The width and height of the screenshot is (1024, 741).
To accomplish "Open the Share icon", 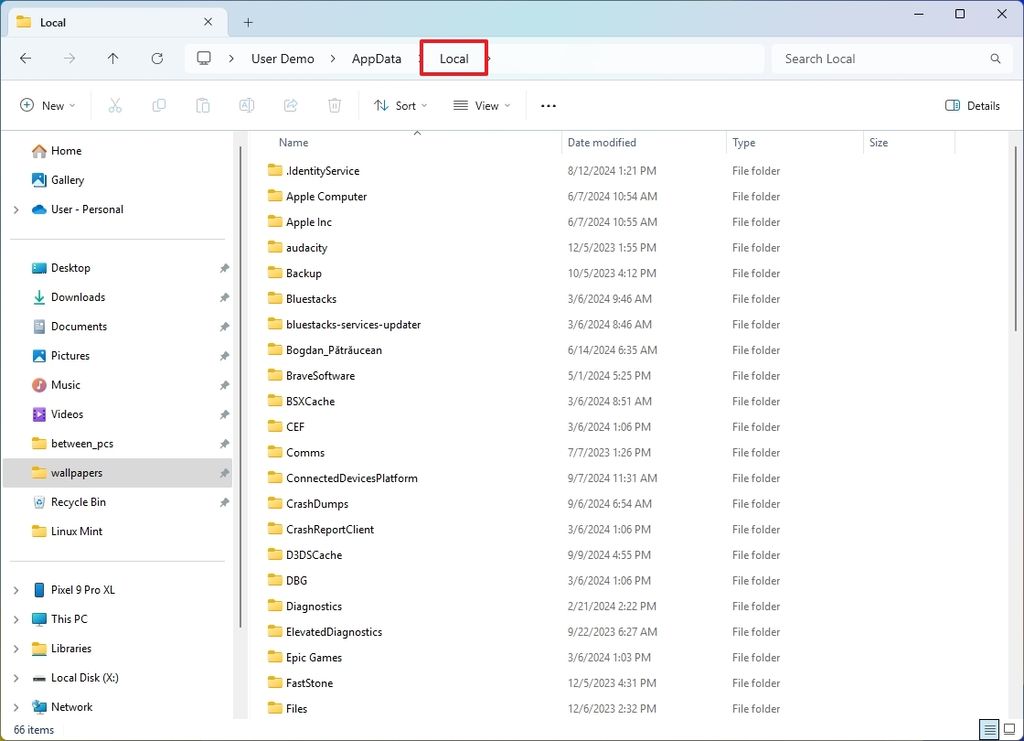I will click(291, 105).
